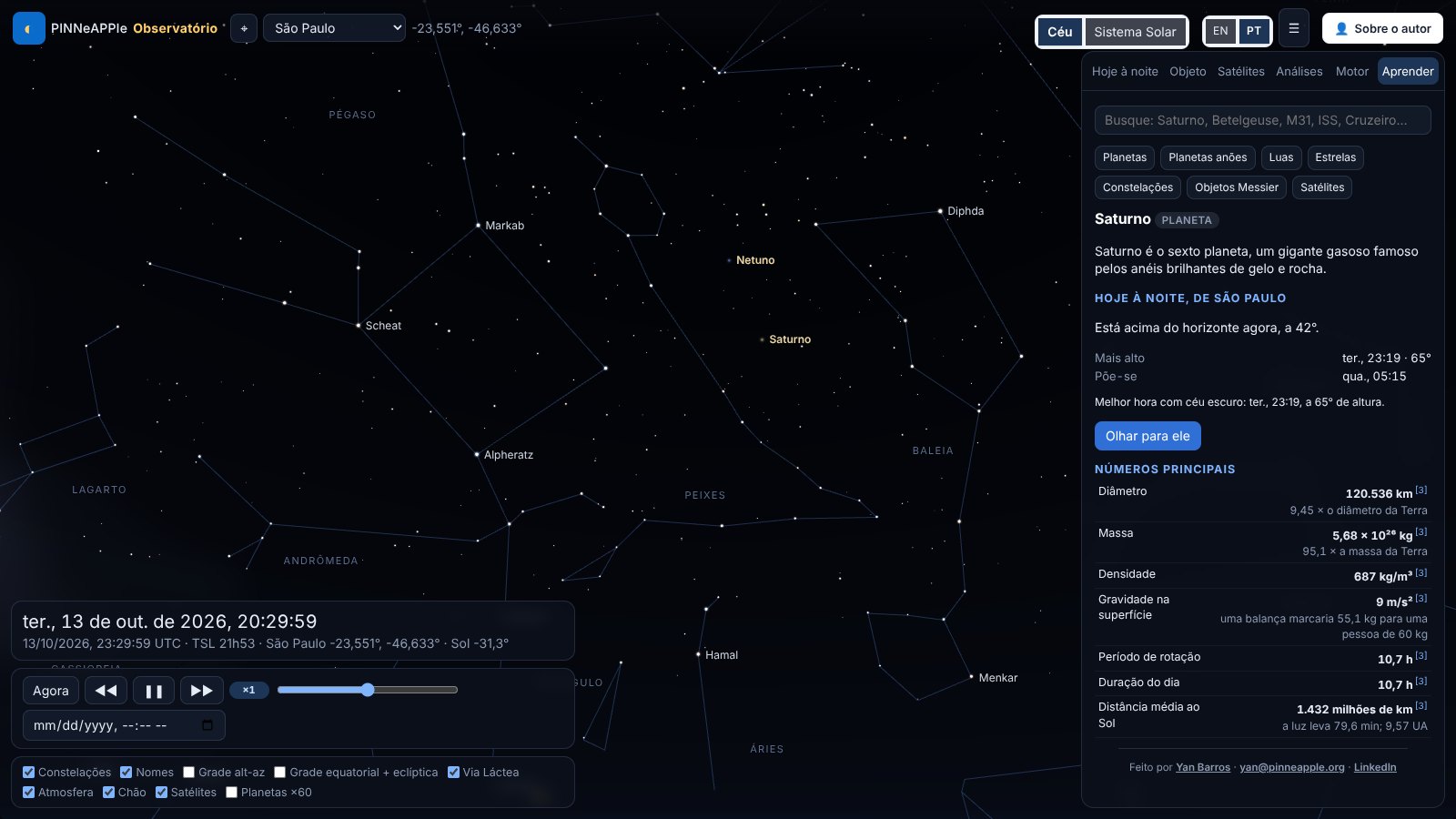1456x819 pixels.
Task: Switch language to EN
Action: [1220, 31]
